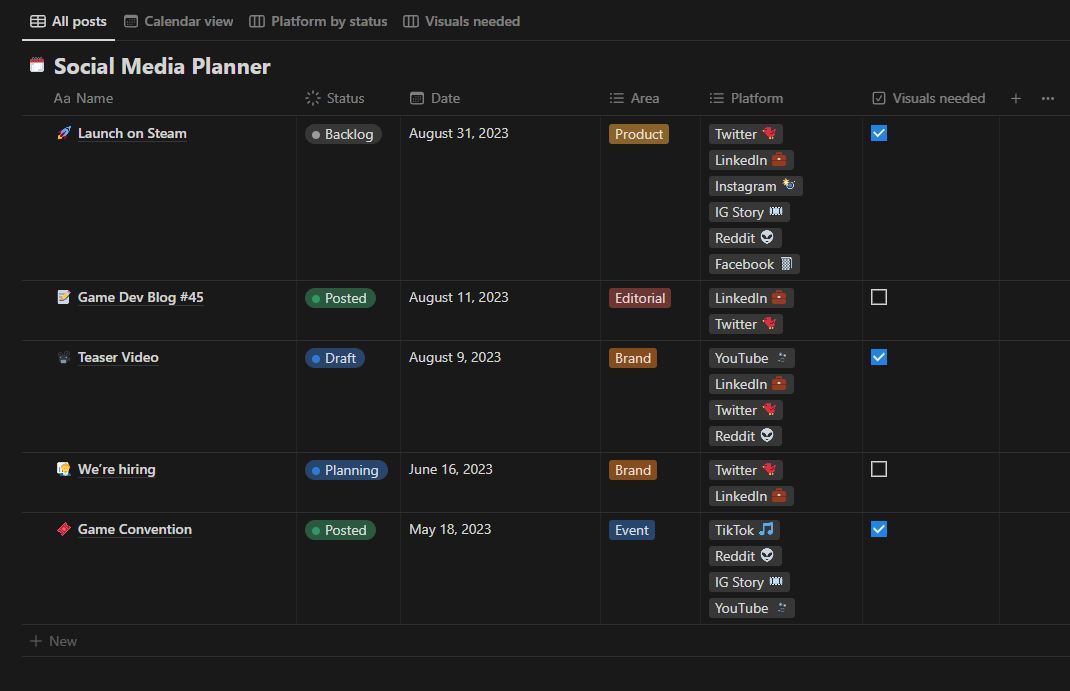The height and width of the screenshot is (691, 1070).
Task: Open the Game Convention page
Action: pyautogui.click(x=134, y=529)
